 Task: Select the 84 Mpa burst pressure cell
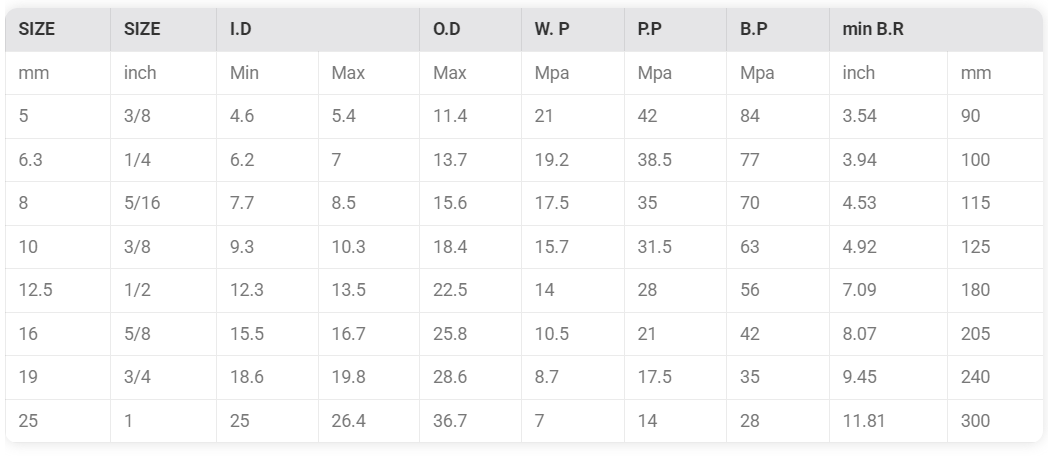[778, 116]
